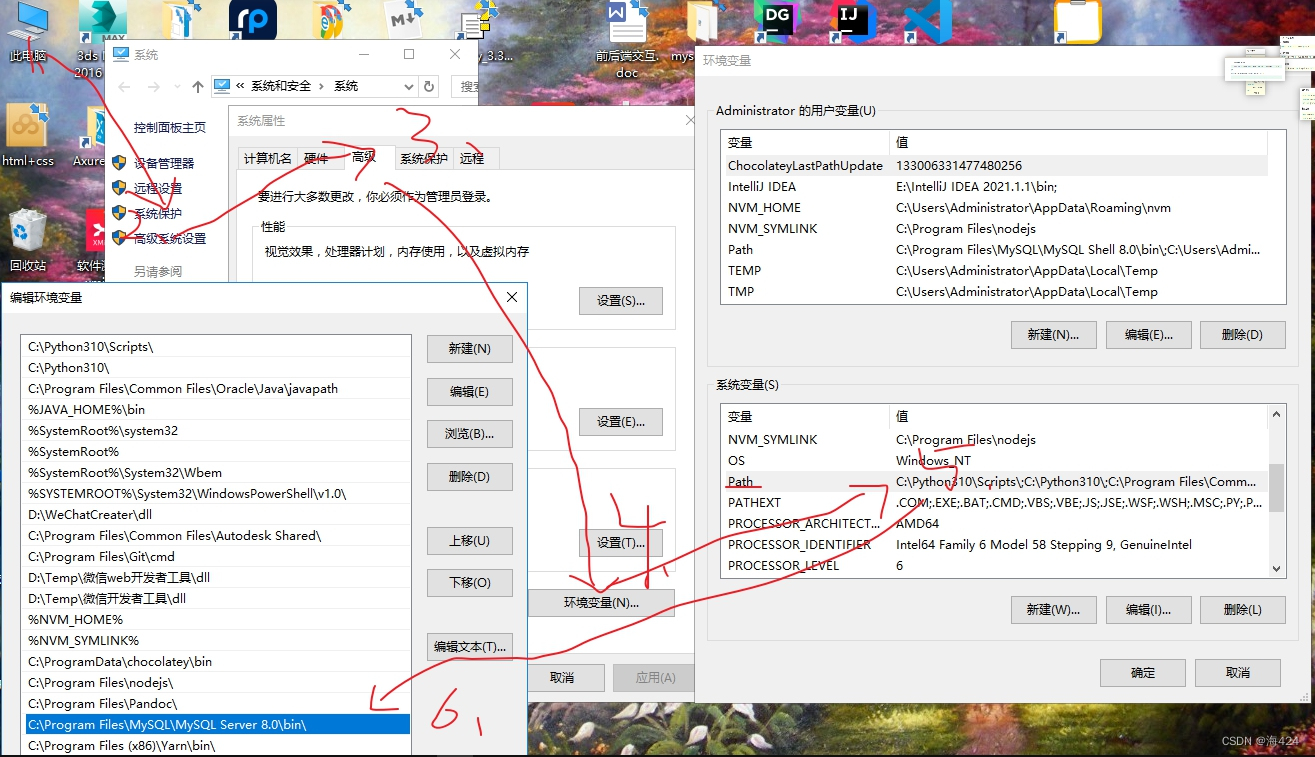1315x757 pixels.
Task: Click system variables 新建(W)... button
Action: coord(1053,609)
